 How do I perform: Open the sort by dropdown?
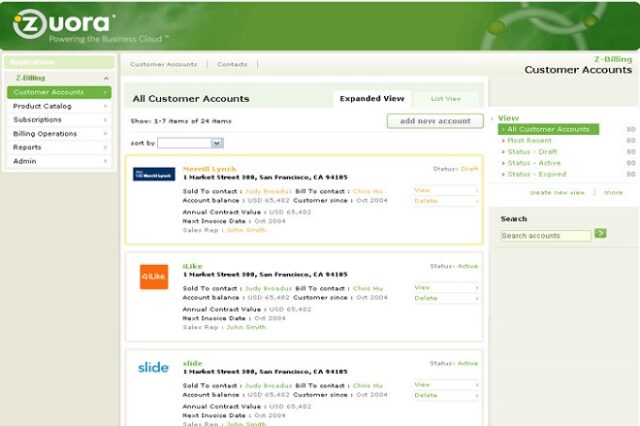[190, 143]
